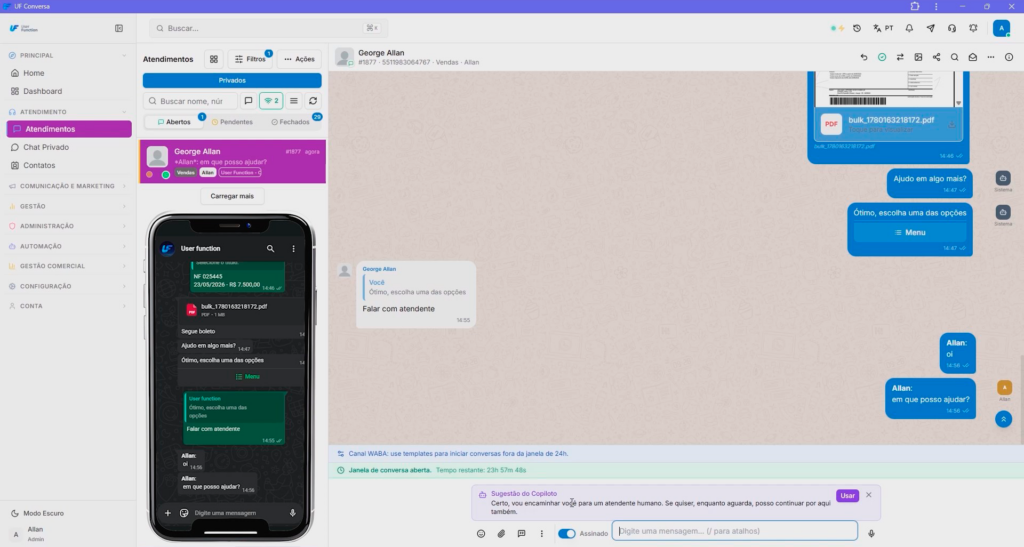Collapse the ATENDIMENTO section
1024x547 pixels.
[68, 112]
